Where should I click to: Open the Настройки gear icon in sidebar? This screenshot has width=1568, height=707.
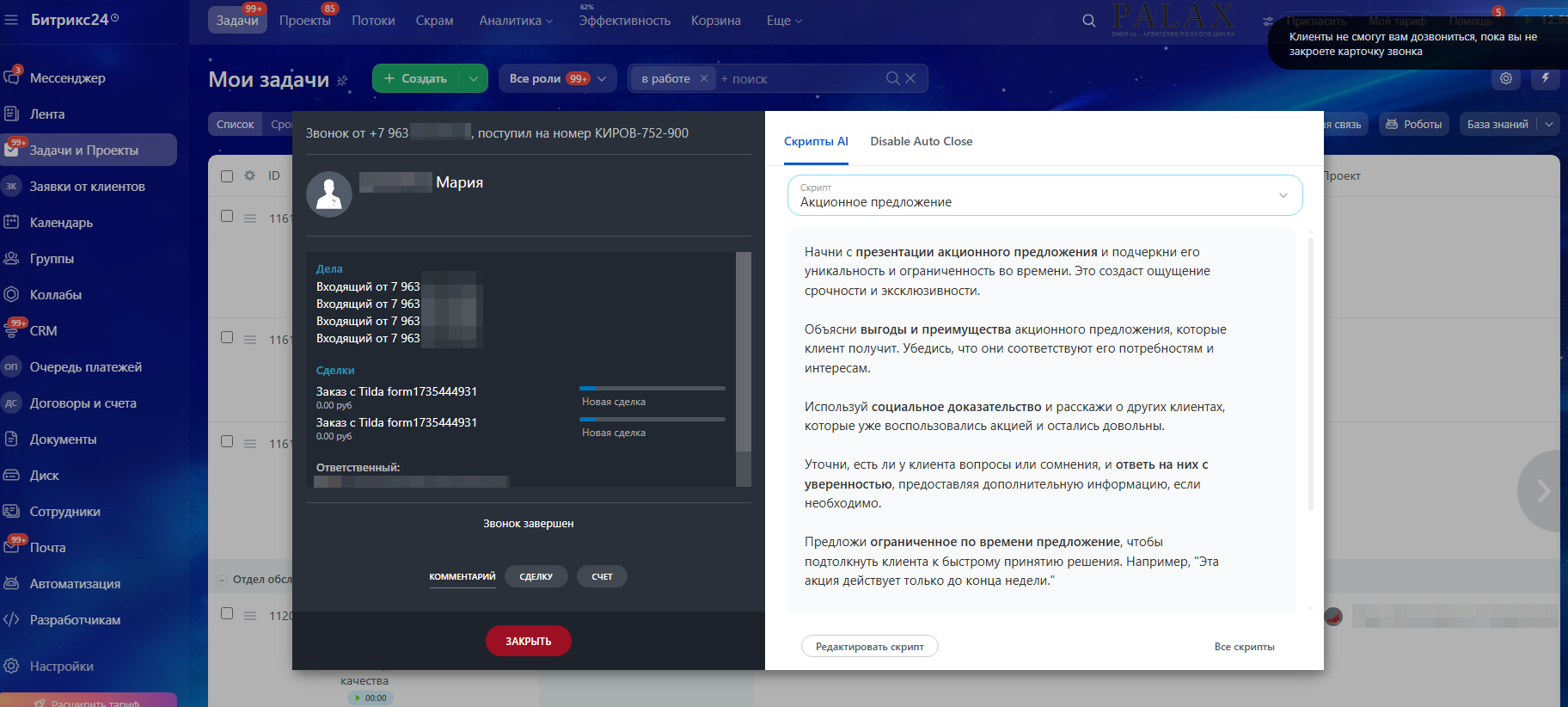(x=12, y=666)
